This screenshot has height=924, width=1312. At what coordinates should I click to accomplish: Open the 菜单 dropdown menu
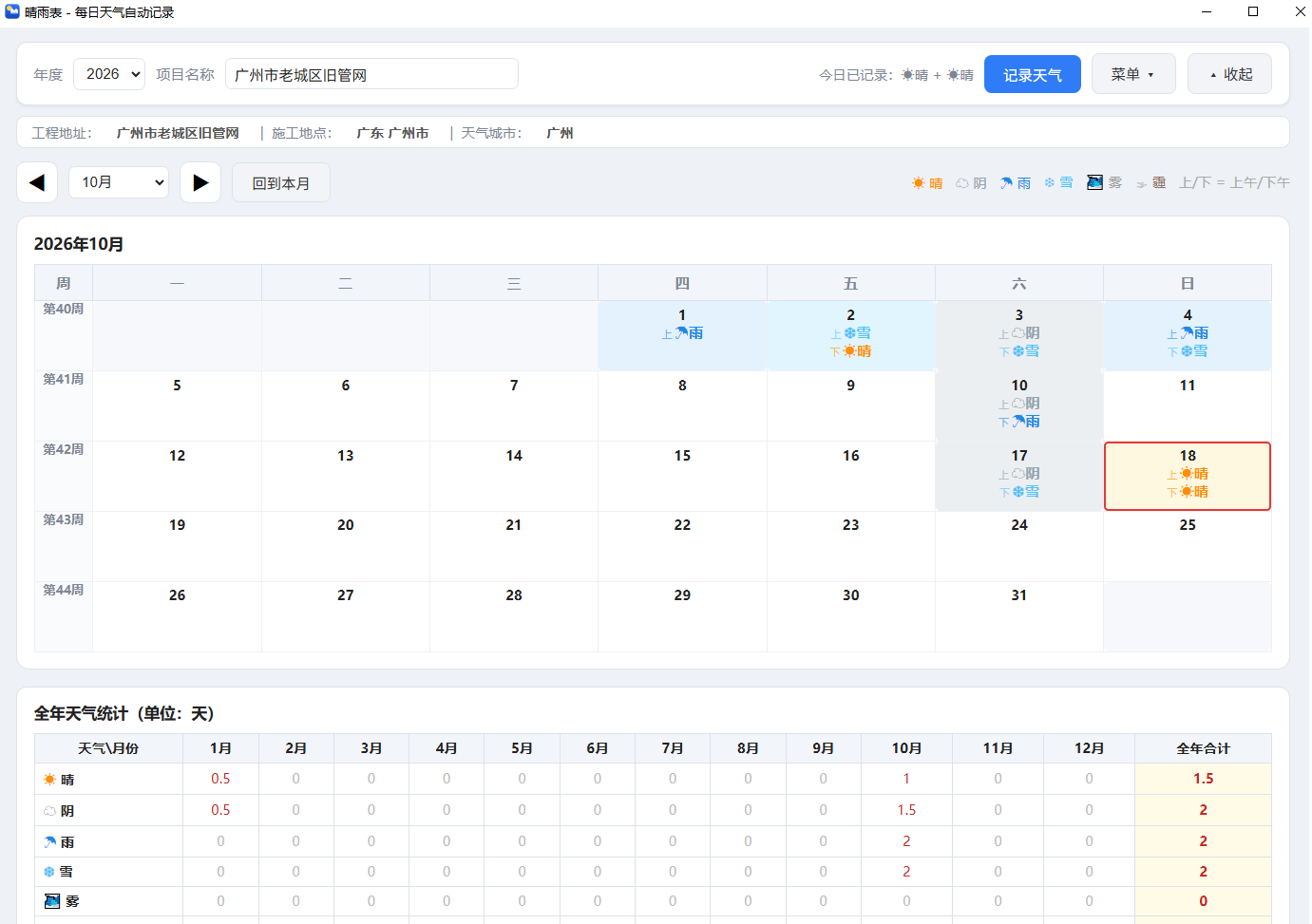pos(1133,74)
